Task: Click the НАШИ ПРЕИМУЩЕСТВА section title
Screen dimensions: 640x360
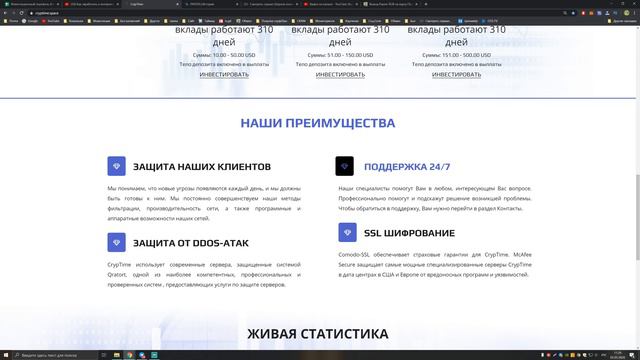Action: click(318, 123)
